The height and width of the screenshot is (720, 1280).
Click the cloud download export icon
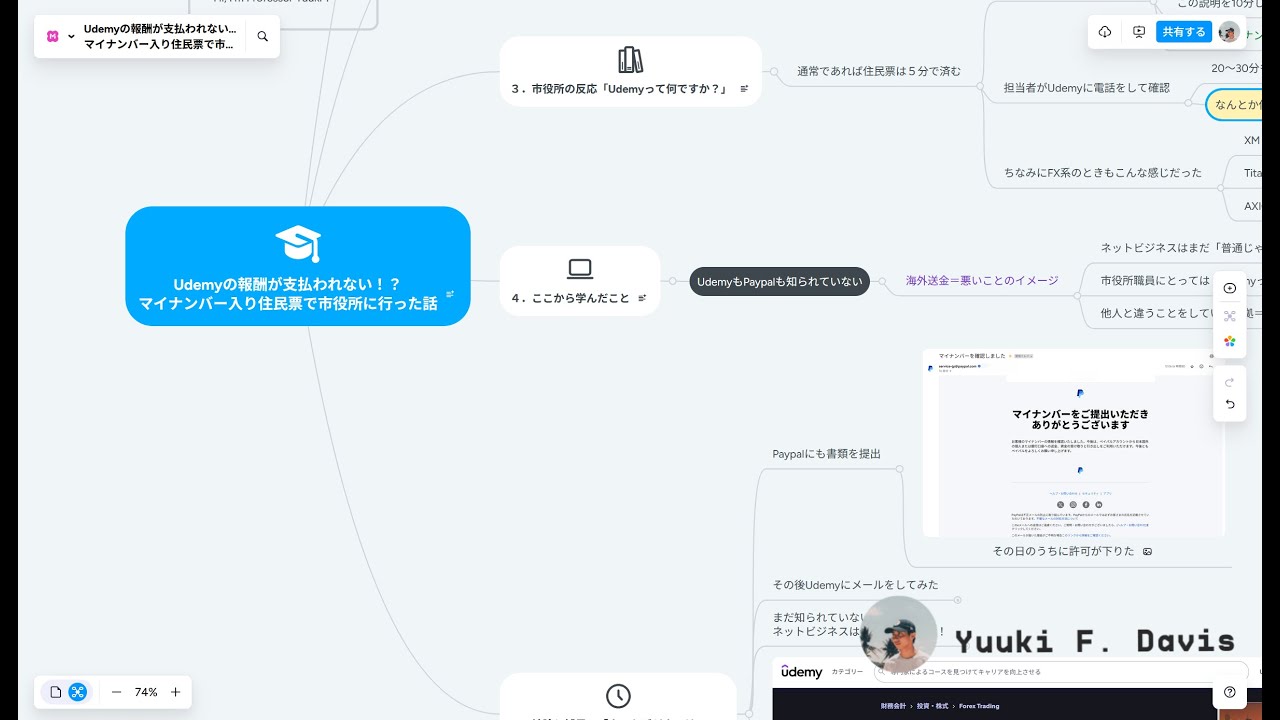click(1105, 32)
